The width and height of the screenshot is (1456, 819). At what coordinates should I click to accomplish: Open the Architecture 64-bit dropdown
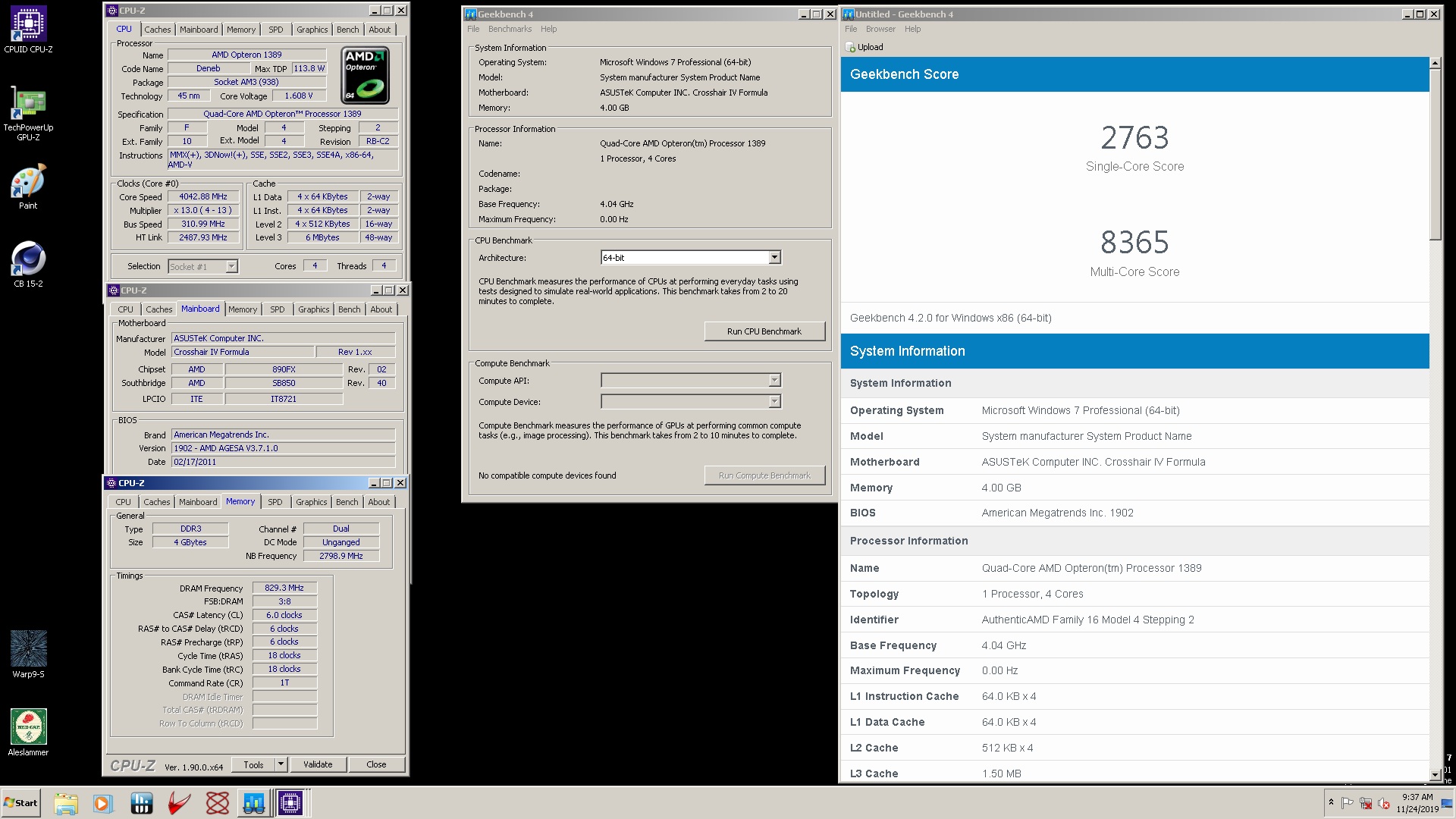click(x=774, y=258)
